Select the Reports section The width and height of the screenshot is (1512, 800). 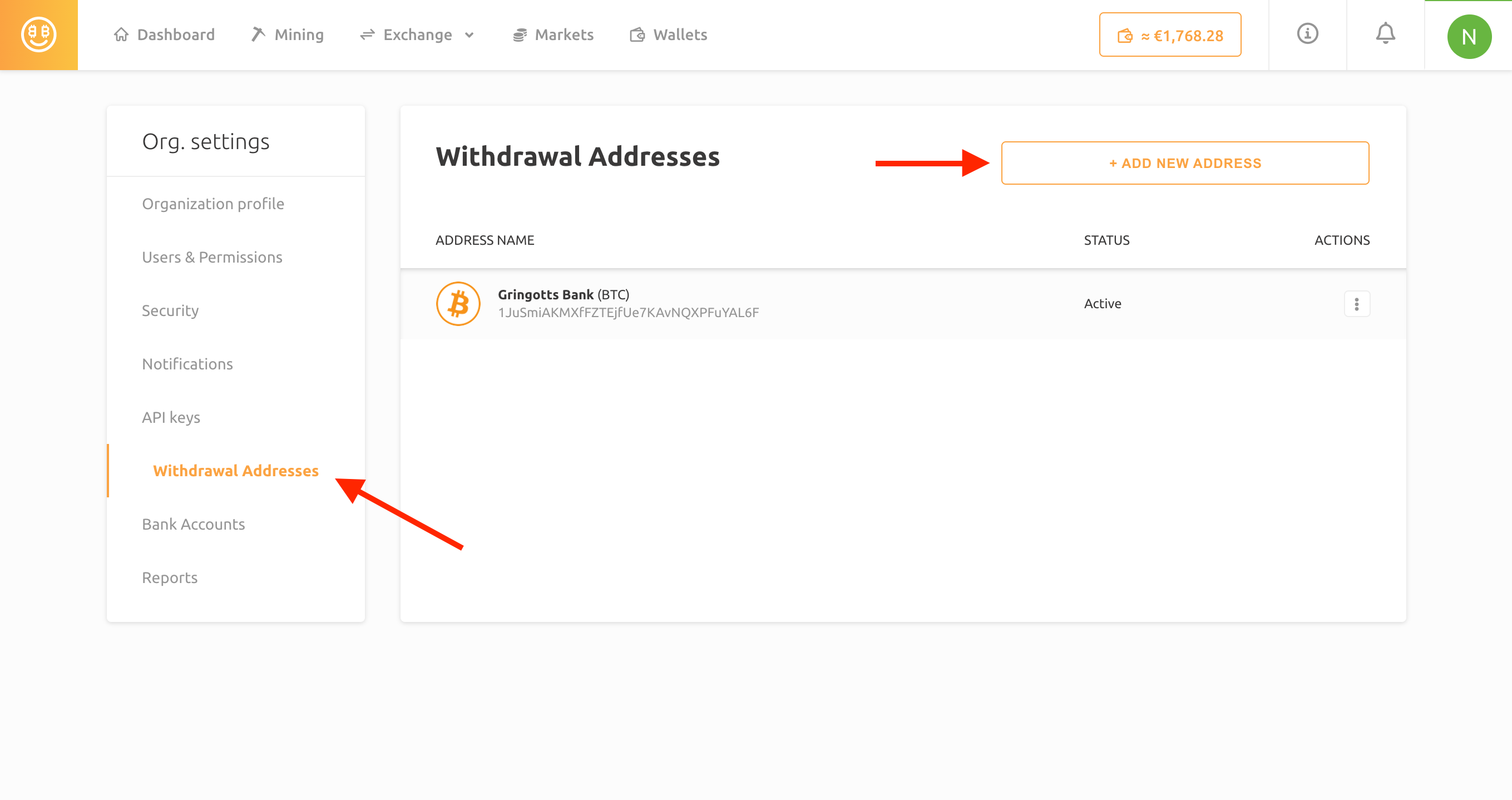168,577
